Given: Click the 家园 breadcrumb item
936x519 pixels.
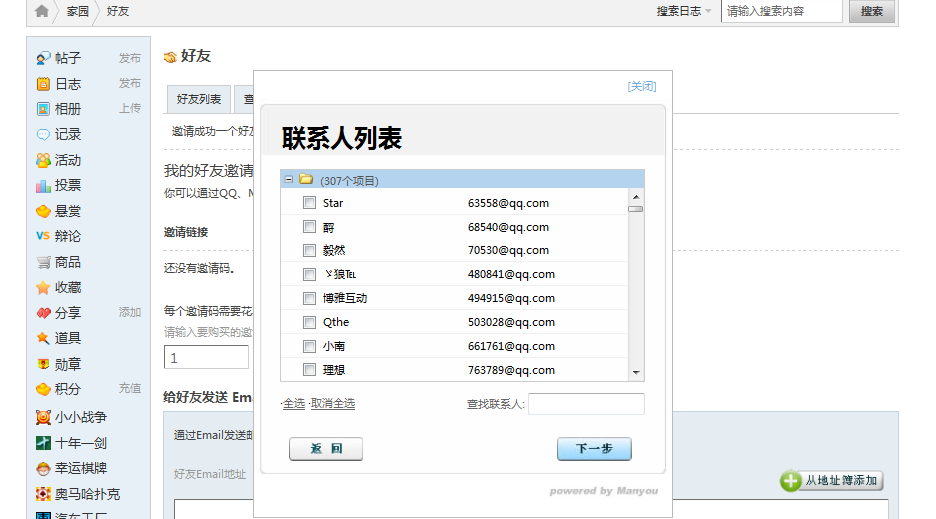Looking at the screenshot, I should (x=78, y=11).
